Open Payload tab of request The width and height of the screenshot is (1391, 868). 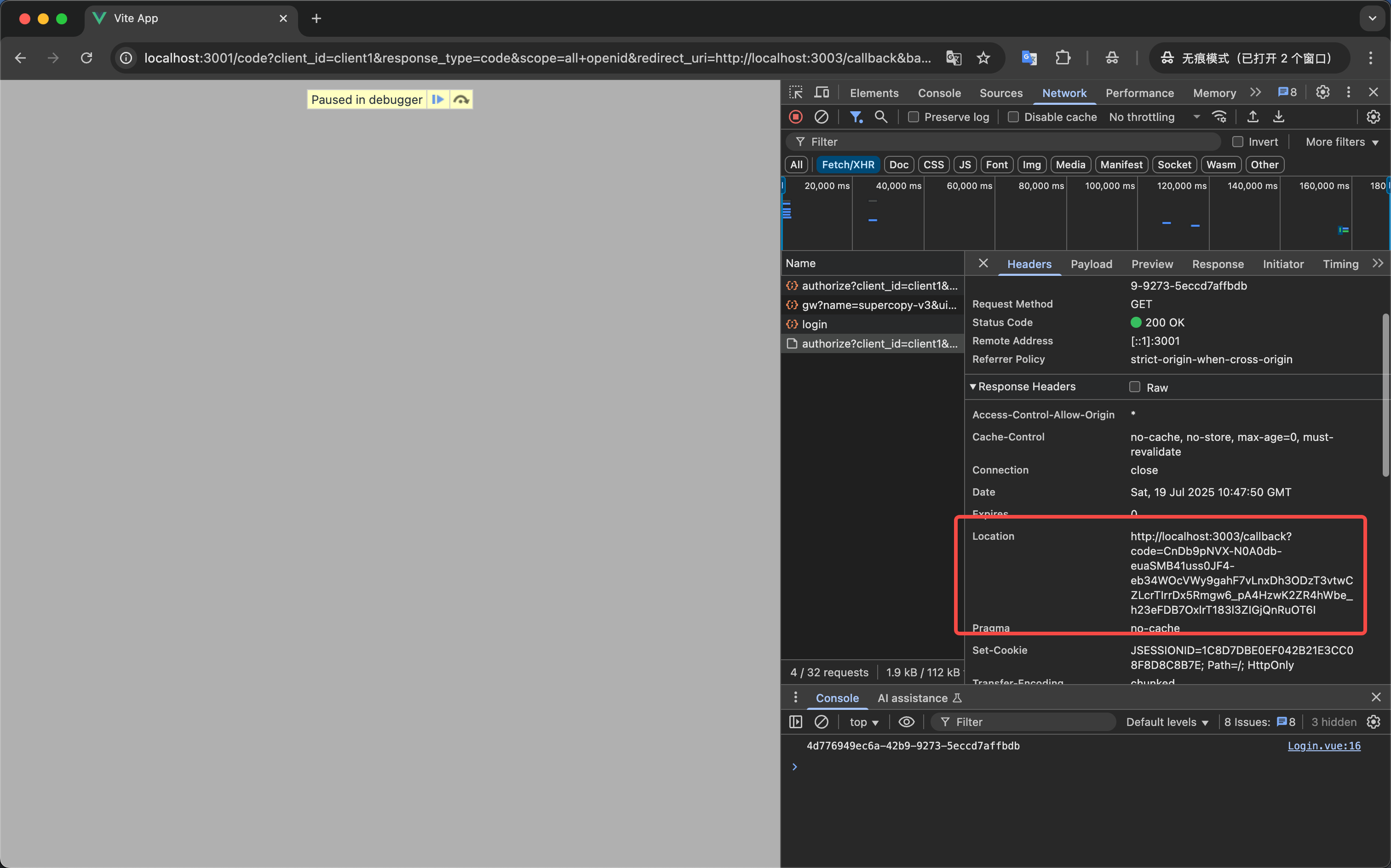coord(1091,264)
